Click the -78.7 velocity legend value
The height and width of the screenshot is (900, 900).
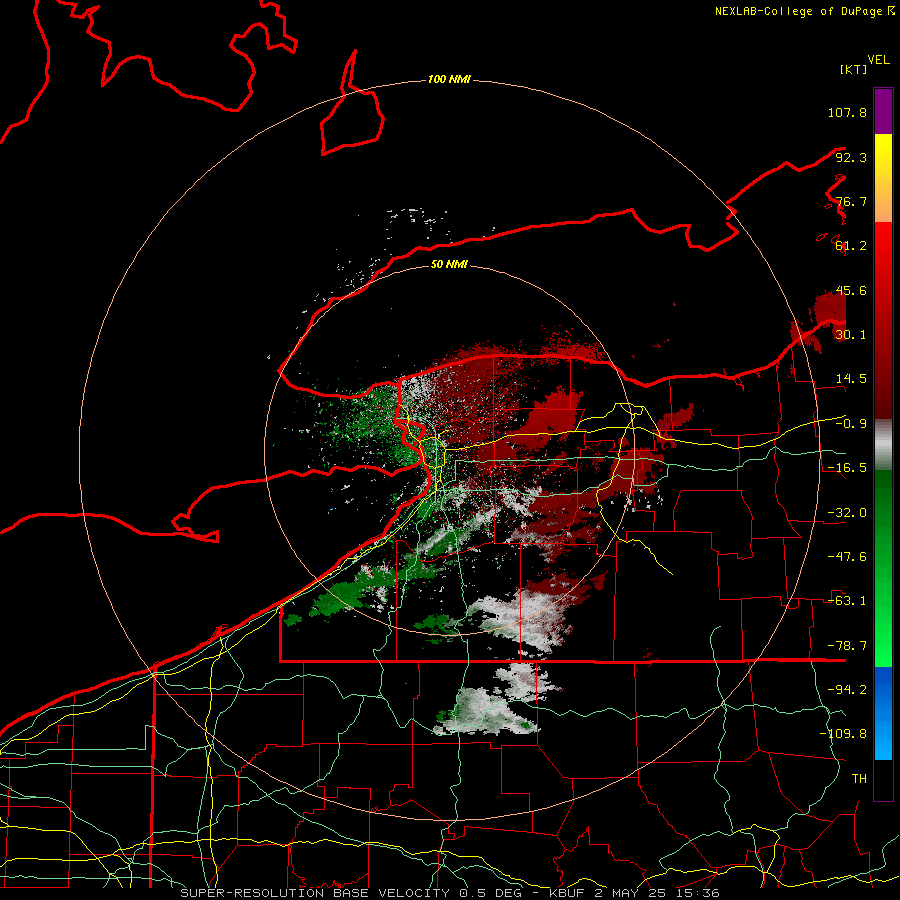[x=847, y=646]
